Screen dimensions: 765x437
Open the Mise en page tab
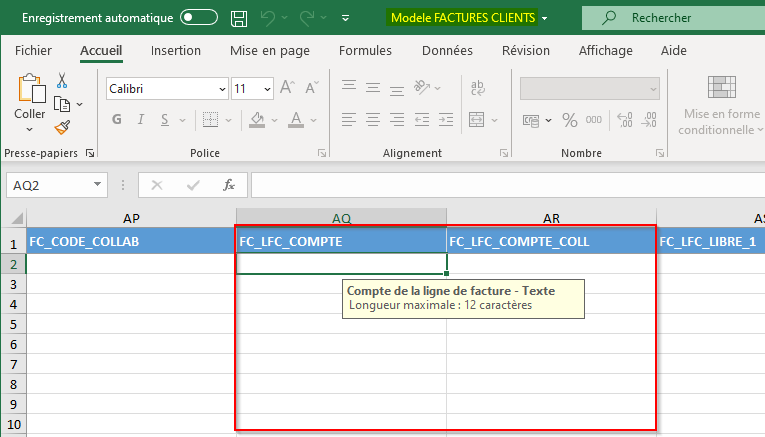pyautogui.click(x=270, y=51)
